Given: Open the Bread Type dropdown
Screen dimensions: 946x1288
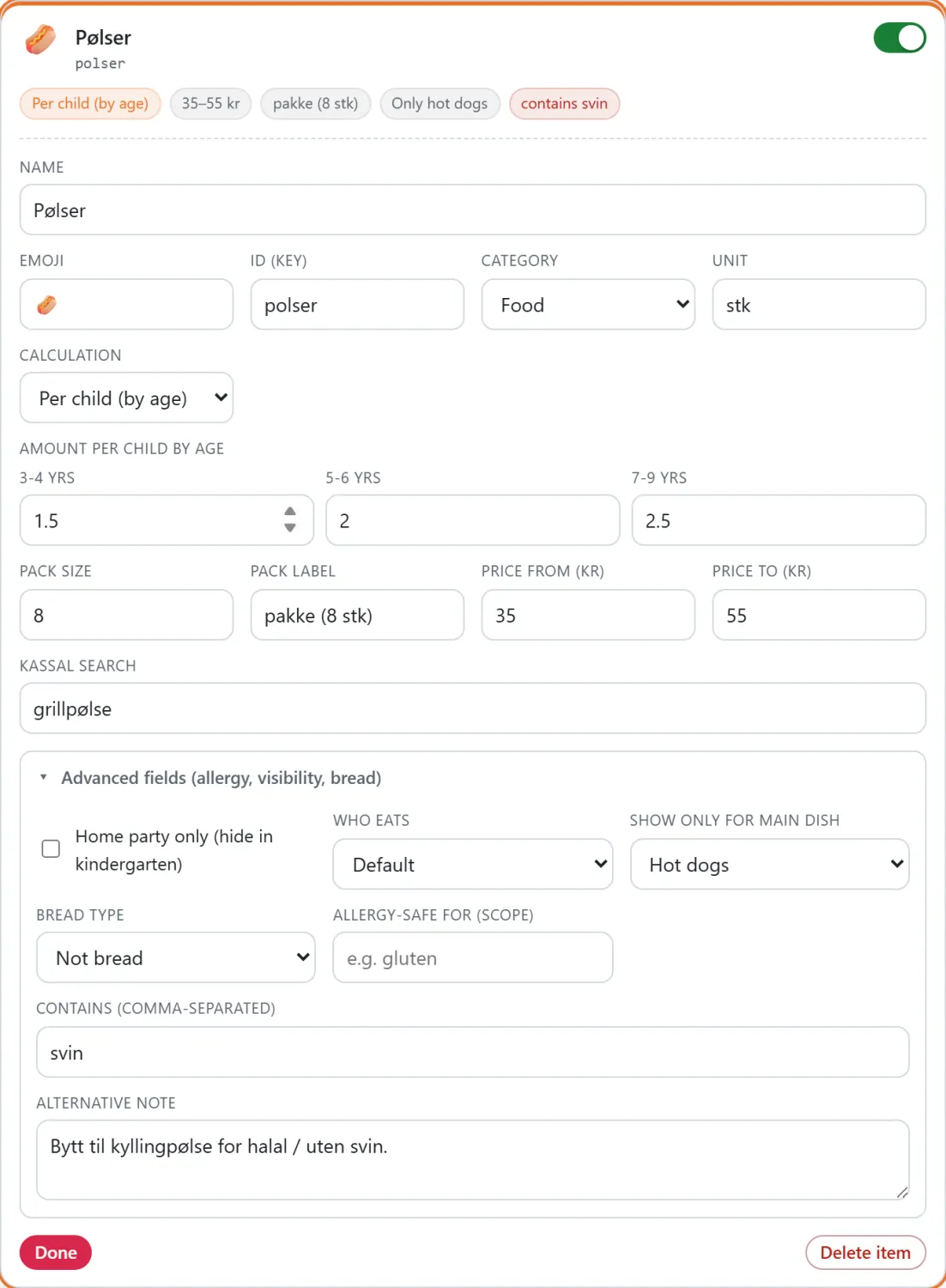Looking at the screenshot, I should coord(176,957).
